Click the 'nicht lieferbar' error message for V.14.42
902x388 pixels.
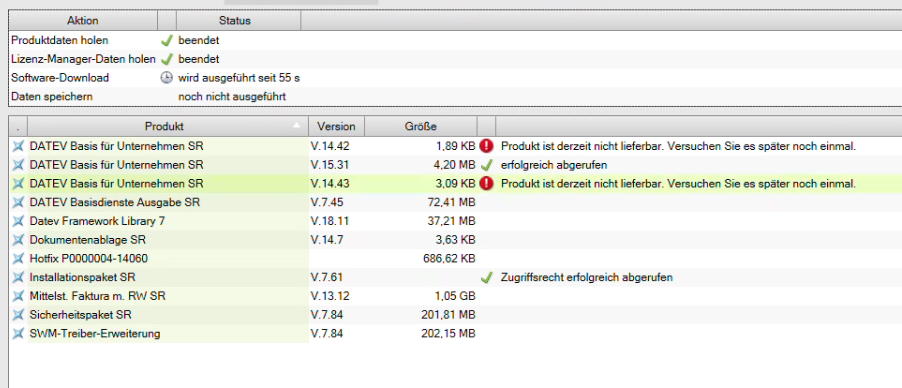pyautogui.click(x=678, y=146)
